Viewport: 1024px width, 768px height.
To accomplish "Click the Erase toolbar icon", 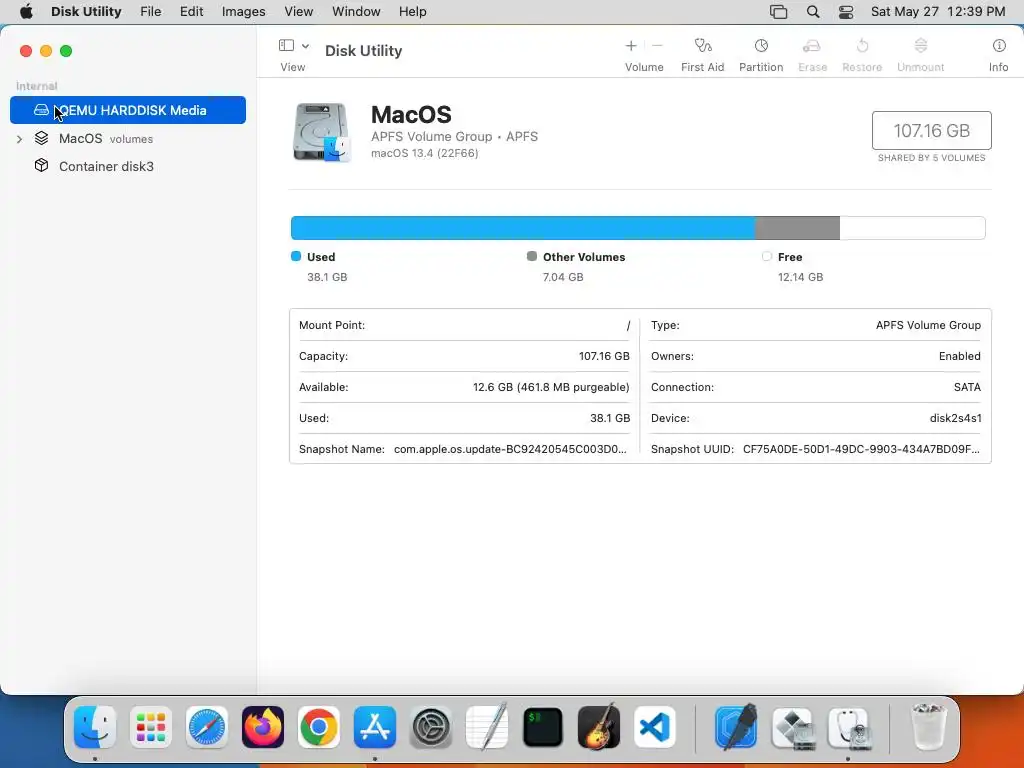I will (812, 46).
